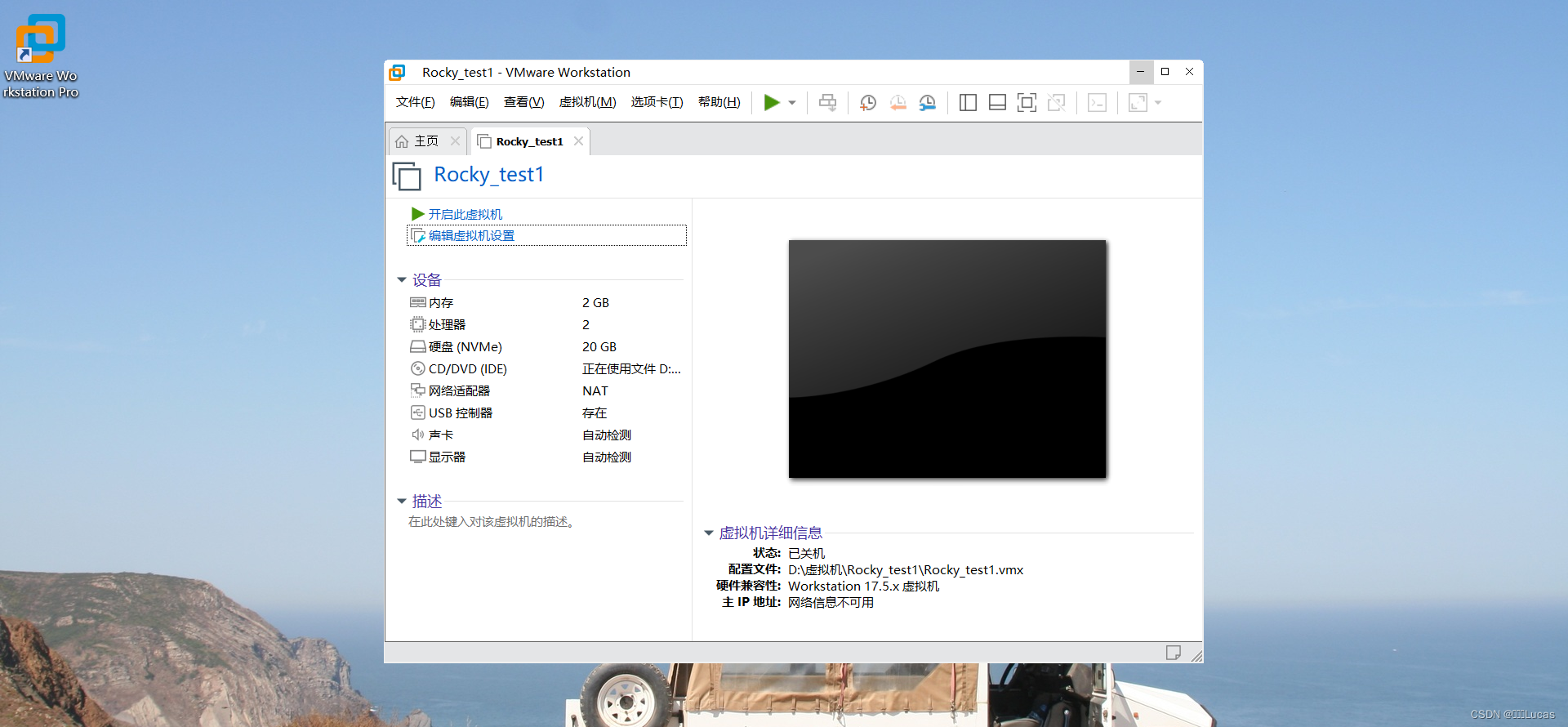
Task: Open the 编辑(E) menu
Action: 469,102
